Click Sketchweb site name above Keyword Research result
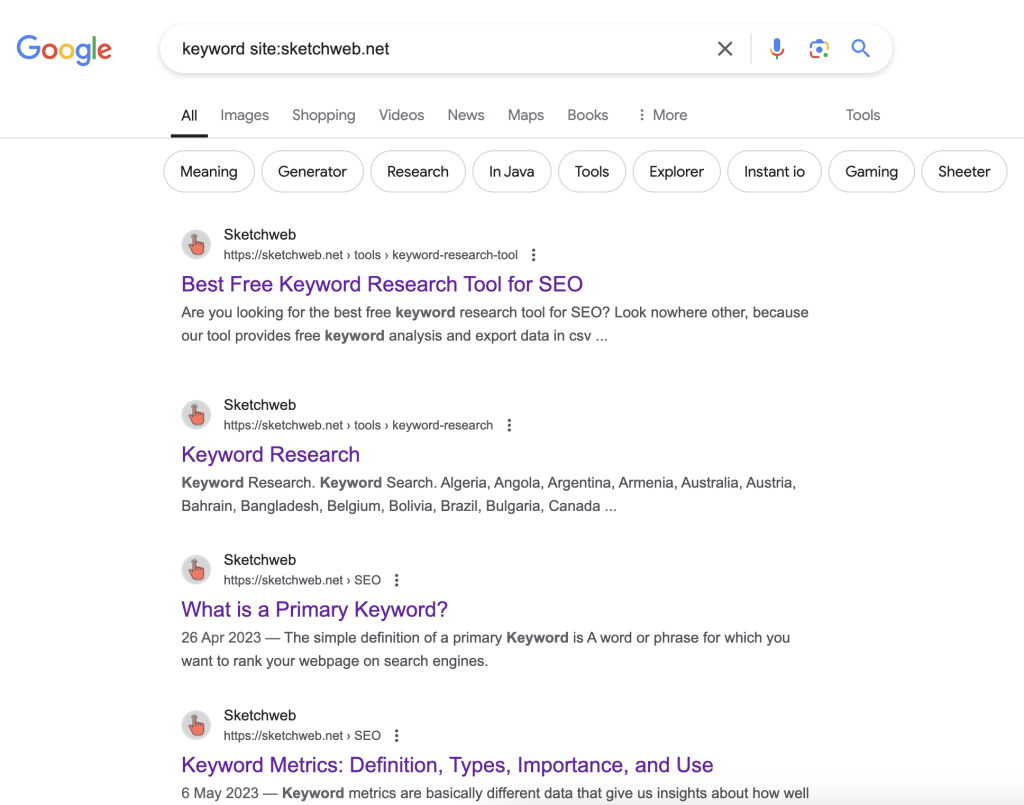Viewport: 1024px width, 805px height. pos(259,405)
